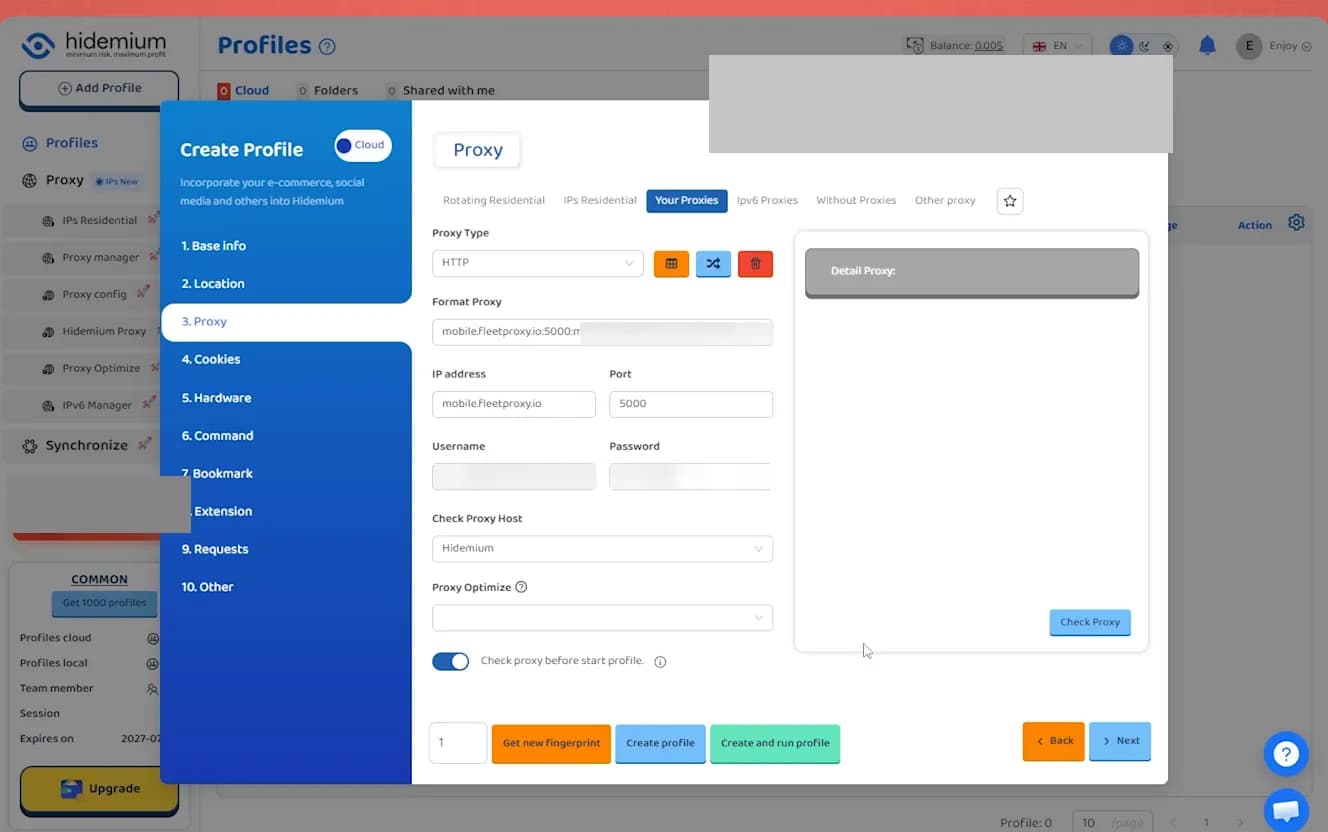Open the live chat bubble icon
Screen dimensions: 1328x832
(1286, 809)
